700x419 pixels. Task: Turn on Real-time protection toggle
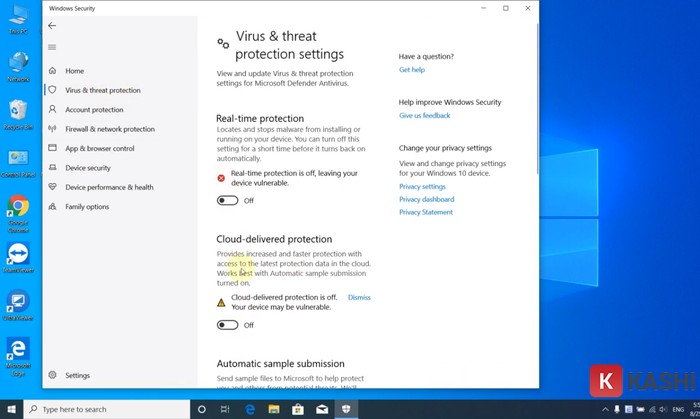[x=227, y=201]
